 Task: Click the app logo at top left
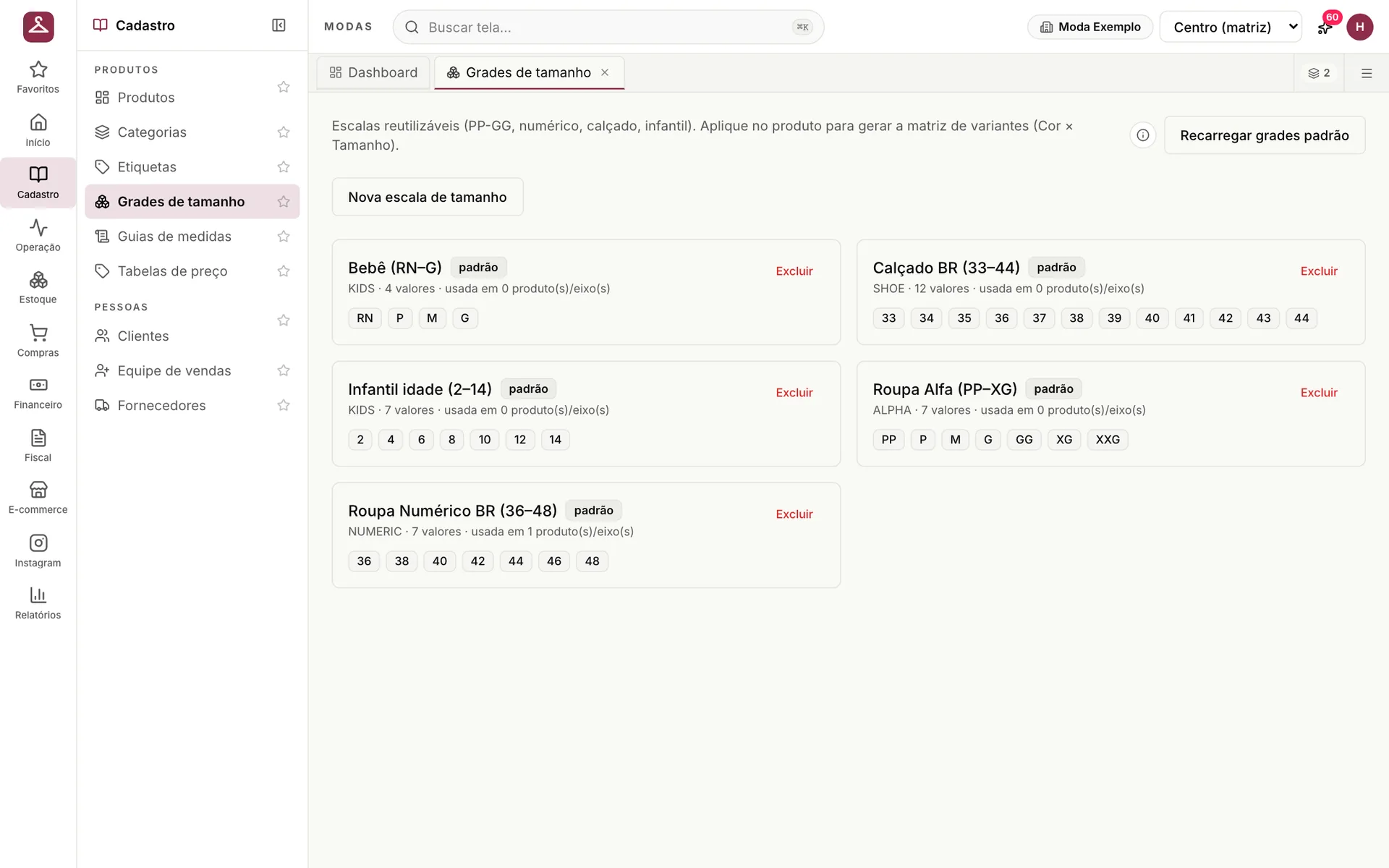(x=38, y=27)
